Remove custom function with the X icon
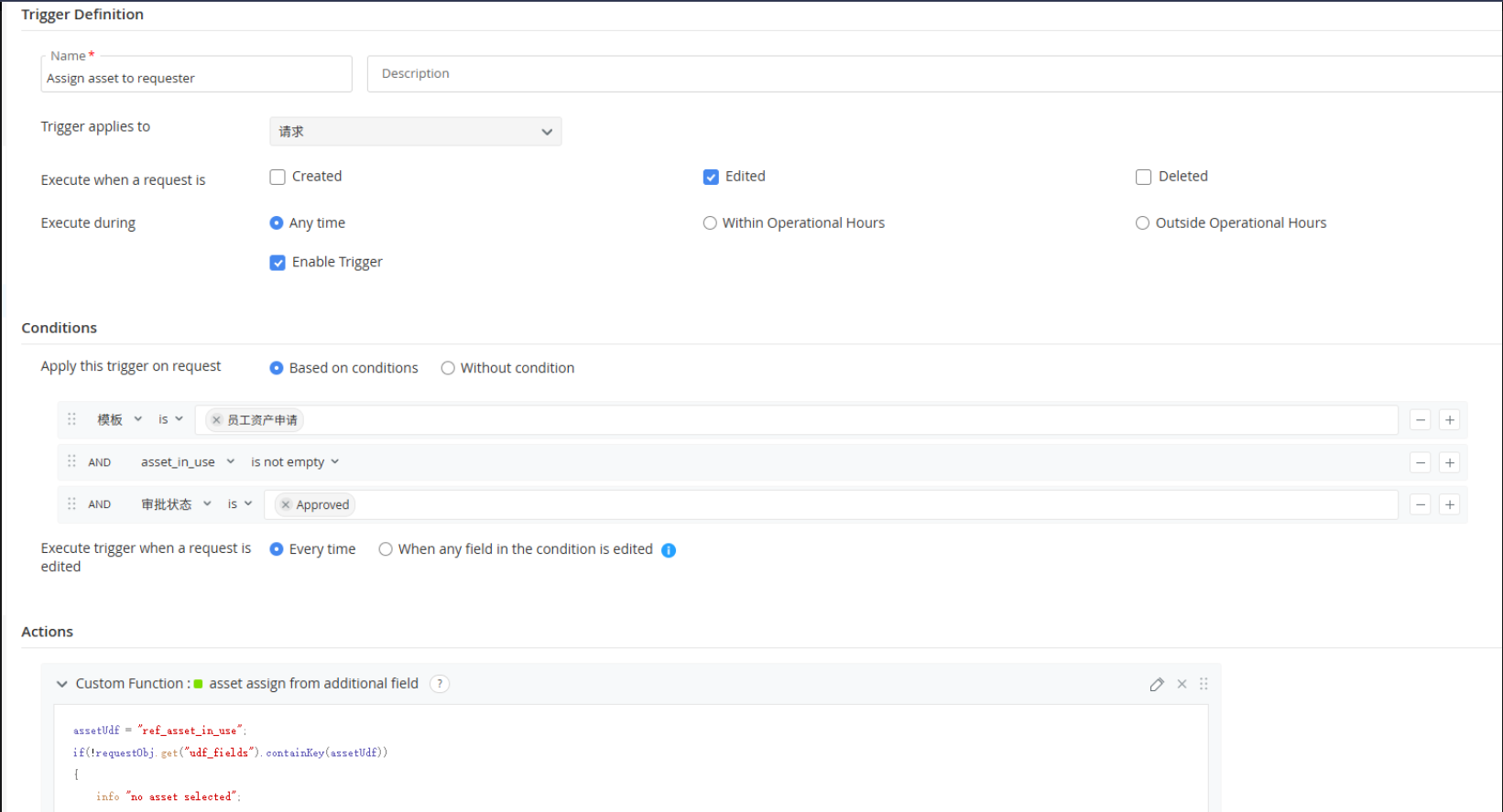This screenshot has width=1503, height=812. (x=1182, y=685)
